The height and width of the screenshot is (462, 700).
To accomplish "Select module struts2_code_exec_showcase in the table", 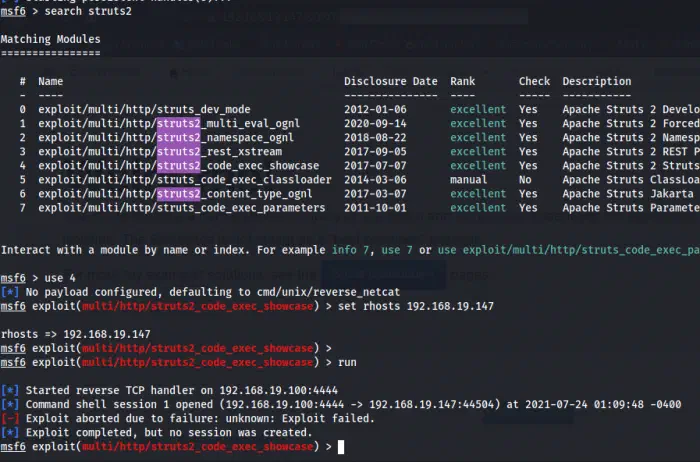I will click(179, 166).
